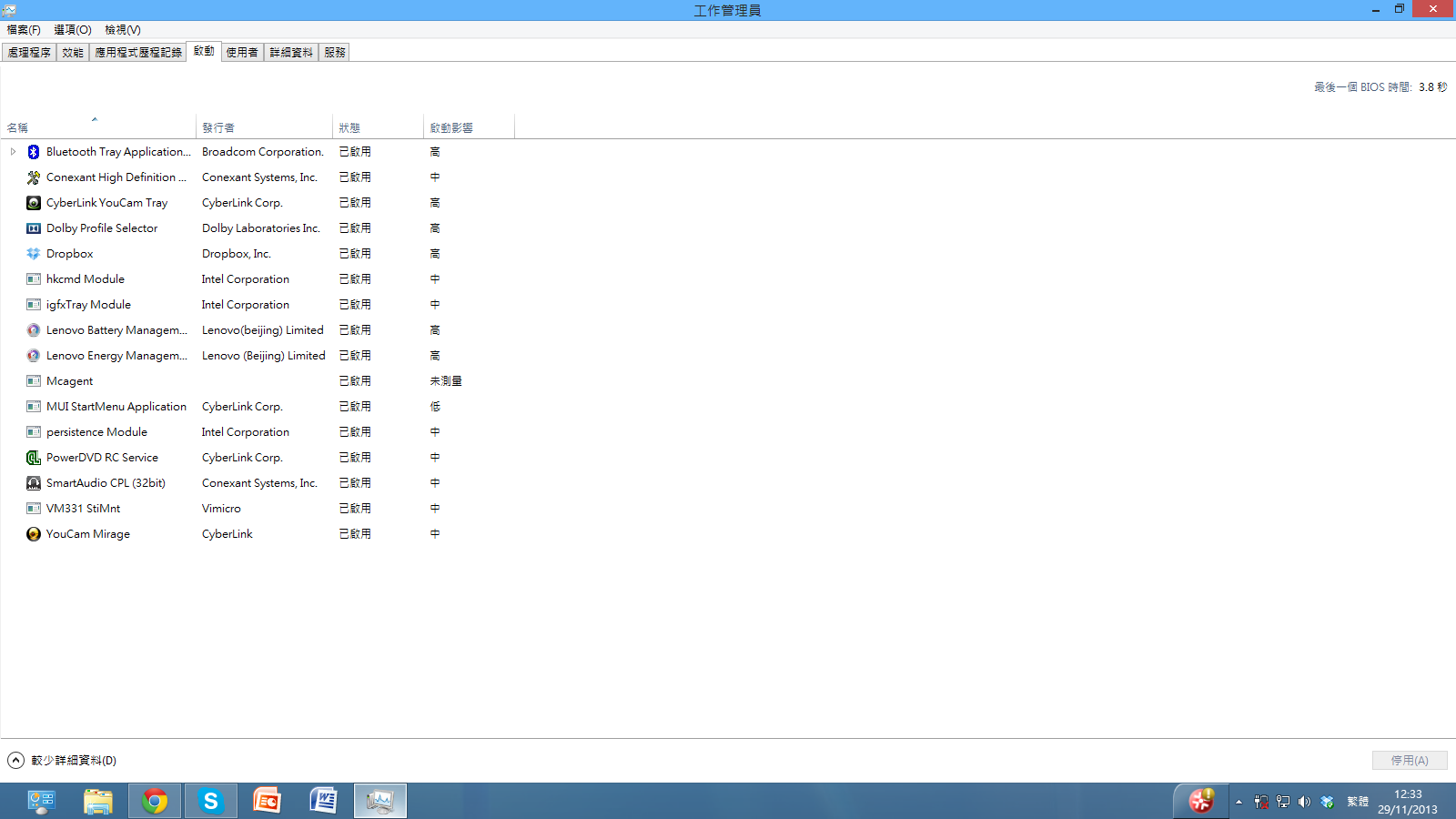The width and height of the screenshot is (1456, 819).
Task: Click the persistence Module icon
Action: (x=34, y=432)
